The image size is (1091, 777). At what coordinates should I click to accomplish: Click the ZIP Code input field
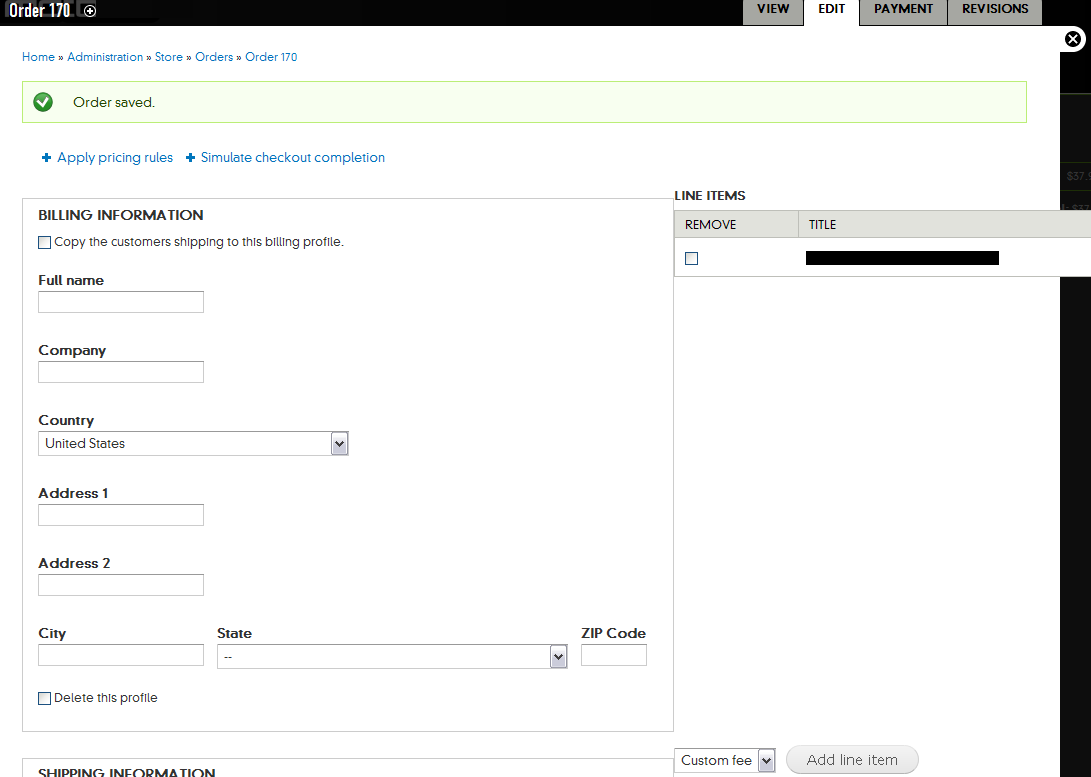tap(613, 655)
